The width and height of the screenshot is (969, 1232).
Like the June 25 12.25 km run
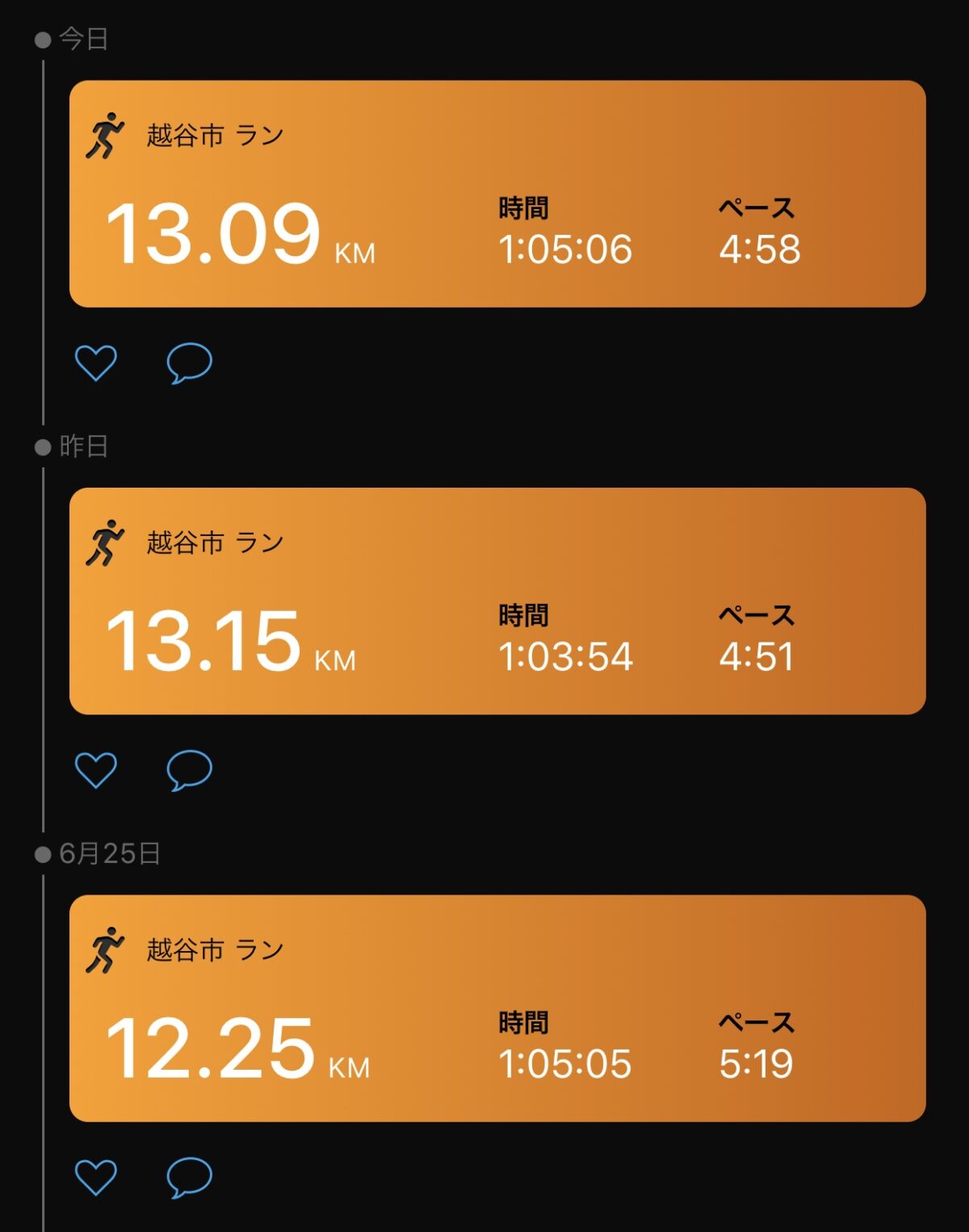(95, 1176)
